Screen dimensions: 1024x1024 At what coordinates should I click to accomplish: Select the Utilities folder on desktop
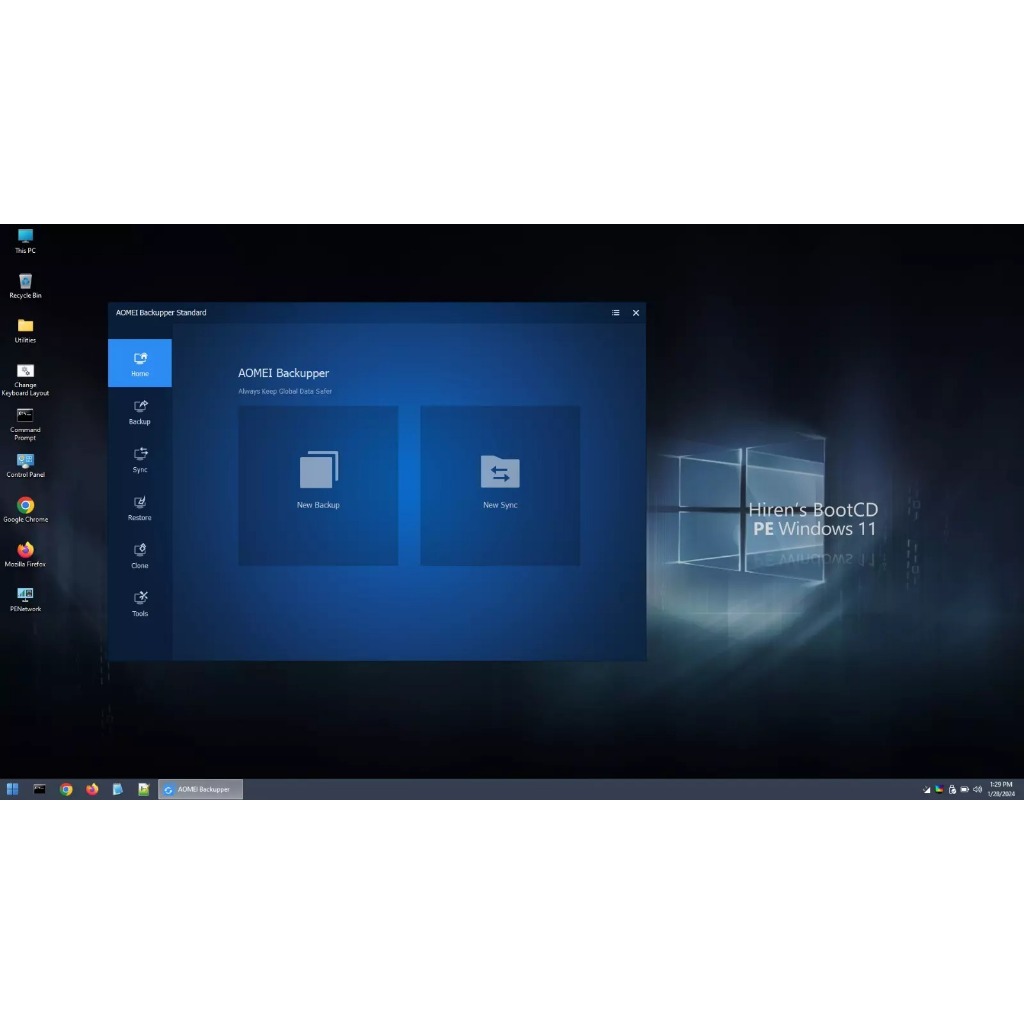click(x=25, y=331)
